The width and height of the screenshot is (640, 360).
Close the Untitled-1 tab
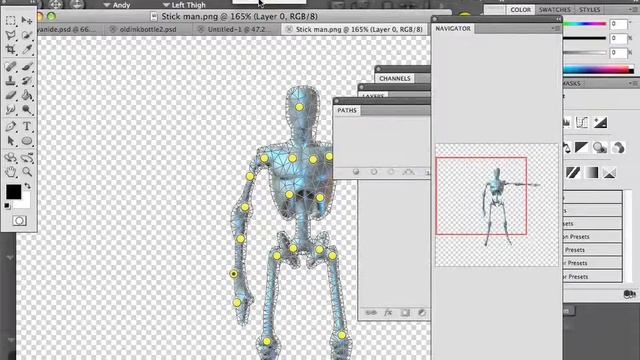click(x=200, y=29)
